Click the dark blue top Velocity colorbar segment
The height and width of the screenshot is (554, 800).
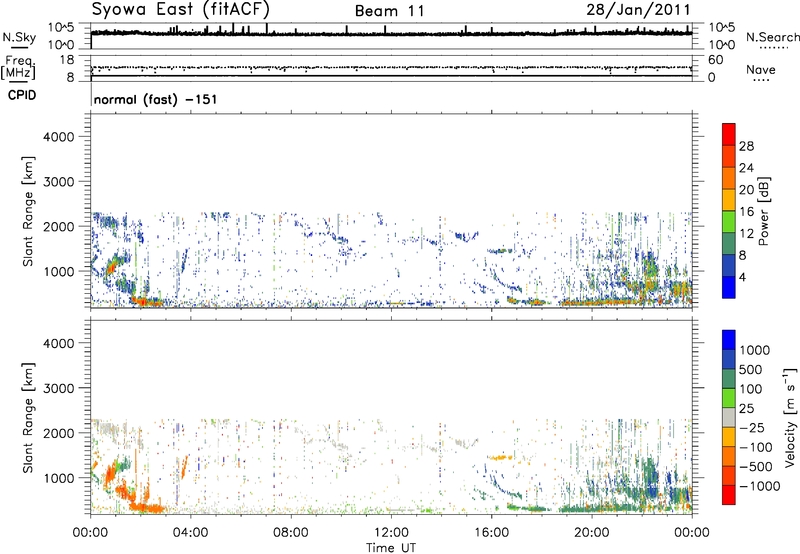pos(729,340)
